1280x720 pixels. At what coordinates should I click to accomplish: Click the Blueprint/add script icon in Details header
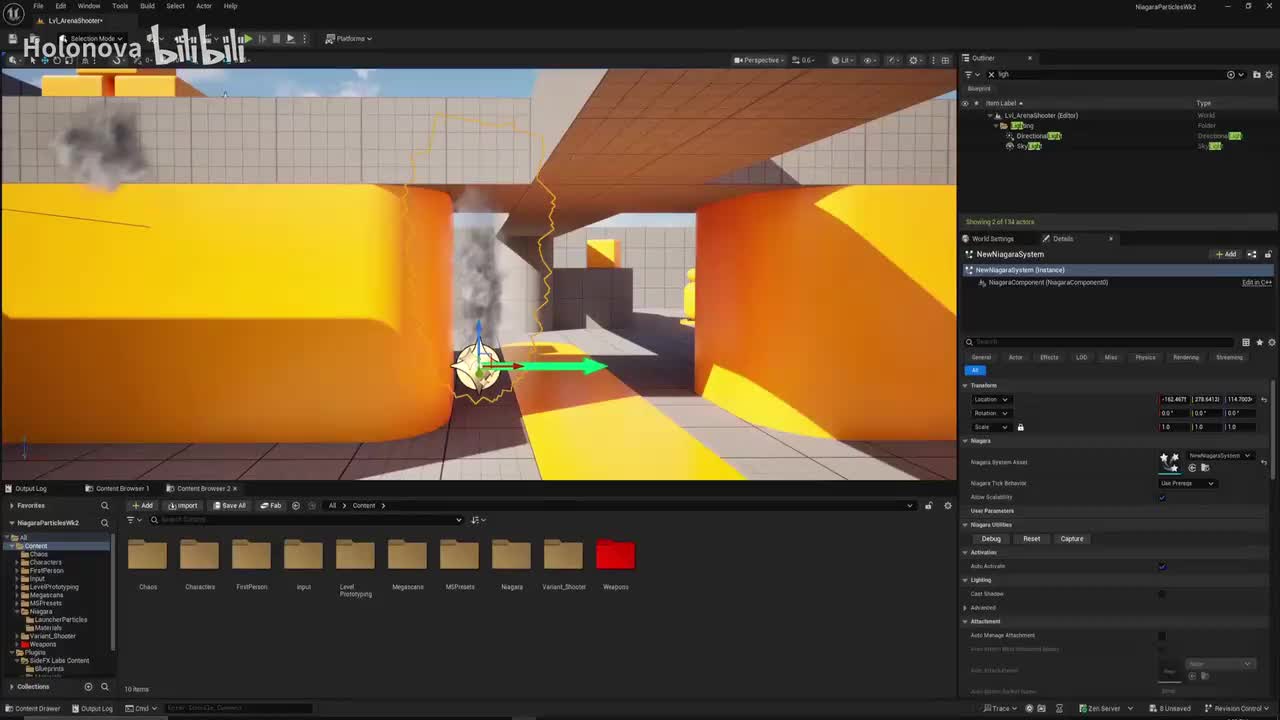1252,254
